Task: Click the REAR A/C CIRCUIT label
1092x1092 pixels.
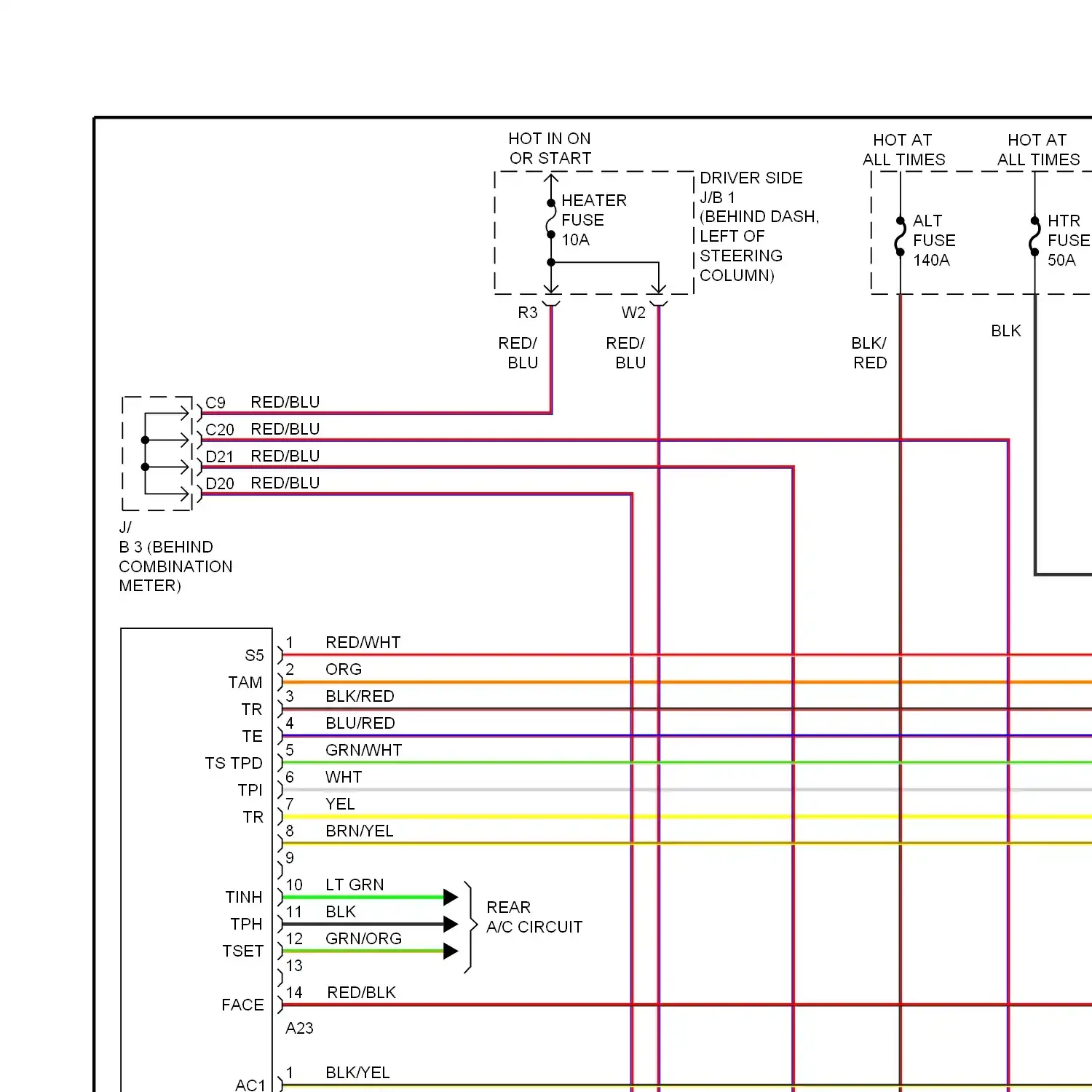Action: point(534,917)
